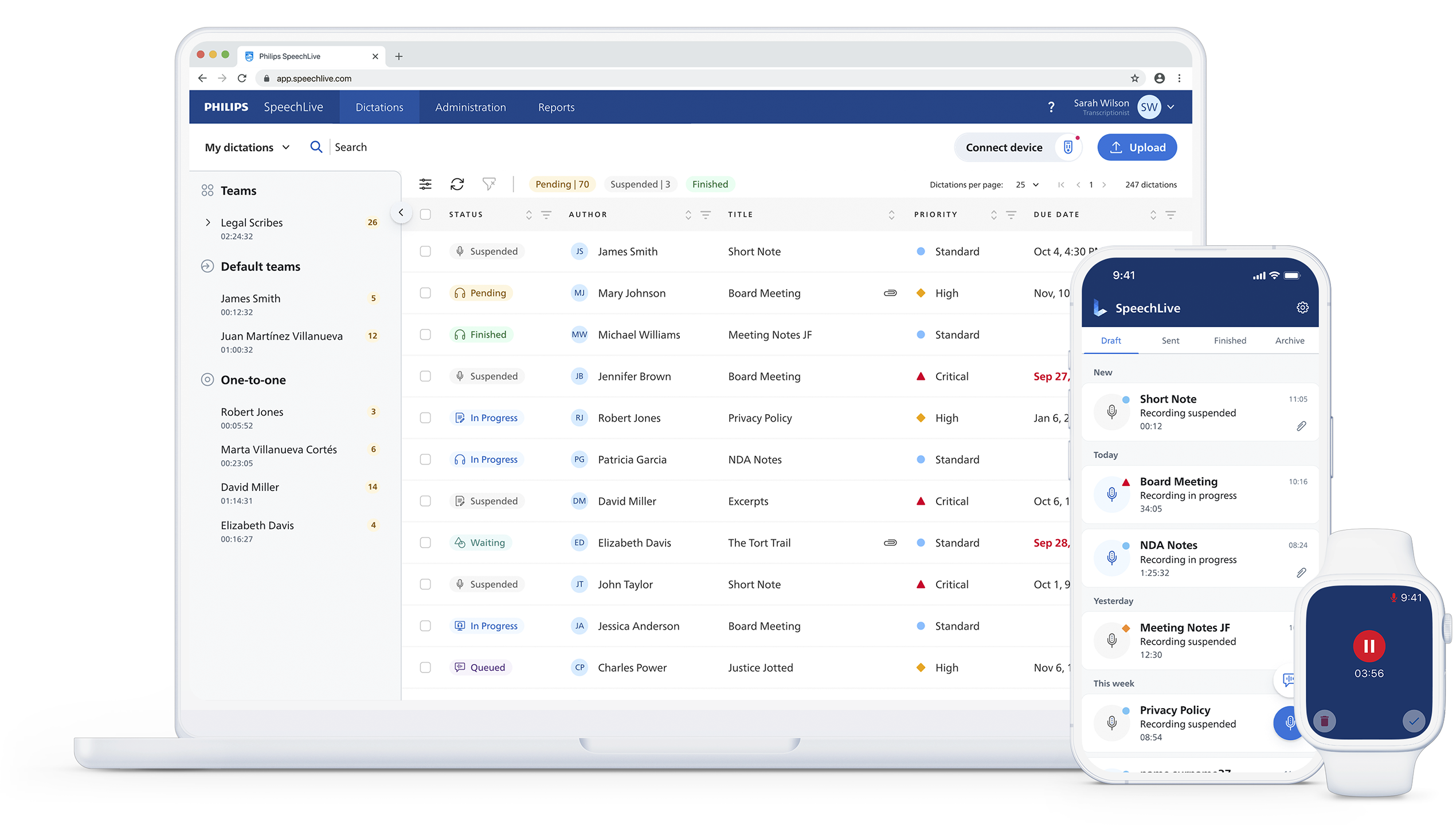Open the browser three-dot menu

[x=1179, y=78]
